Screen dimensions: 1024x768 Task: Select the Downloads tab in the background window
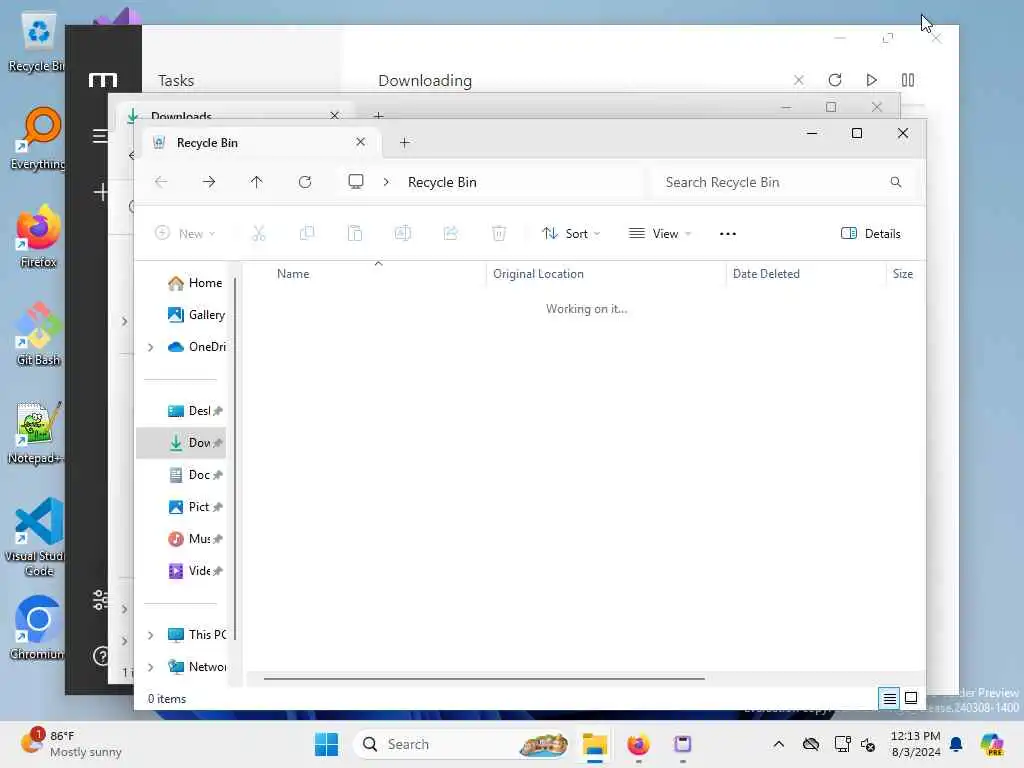(x=233, y=112)
